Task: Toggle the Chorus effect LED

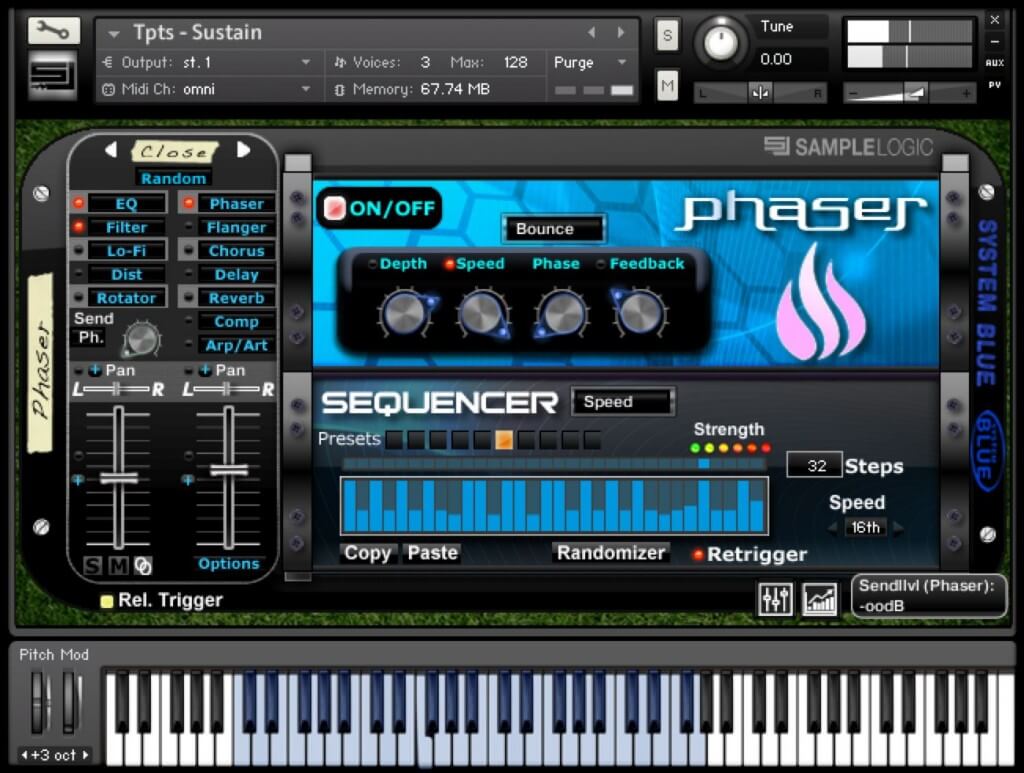Action: 189,250
